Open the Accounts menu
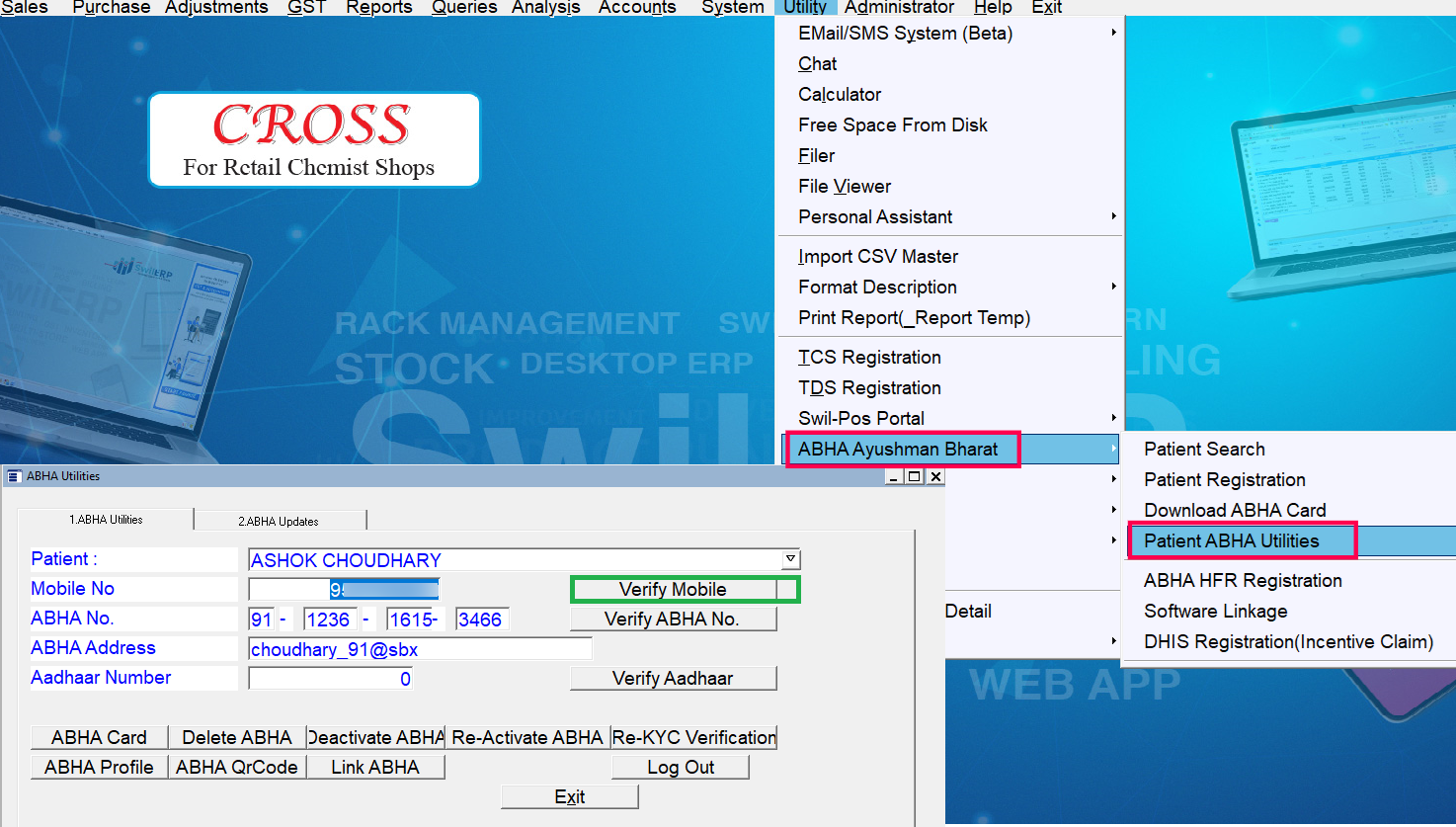This screenshot has height=827, width=1456. coord(637,7)
